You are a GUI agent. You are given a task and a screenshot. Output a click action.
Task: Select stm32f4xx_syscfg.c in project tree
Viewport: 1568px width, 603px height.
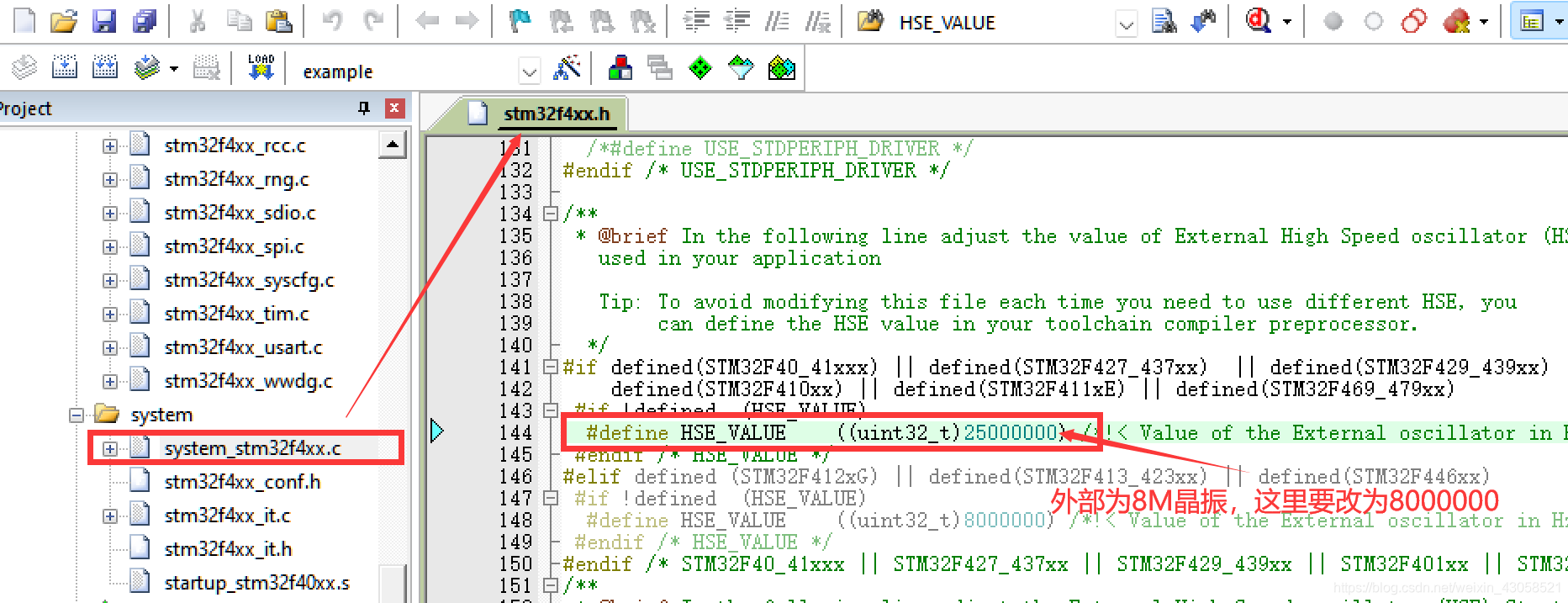point(249,280)
